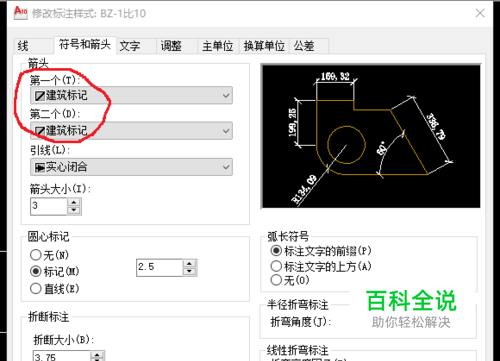Decrease center mark size with down spinner
Image resolution: width=500 pixels, height=361 pixels.
coord(190,272)
